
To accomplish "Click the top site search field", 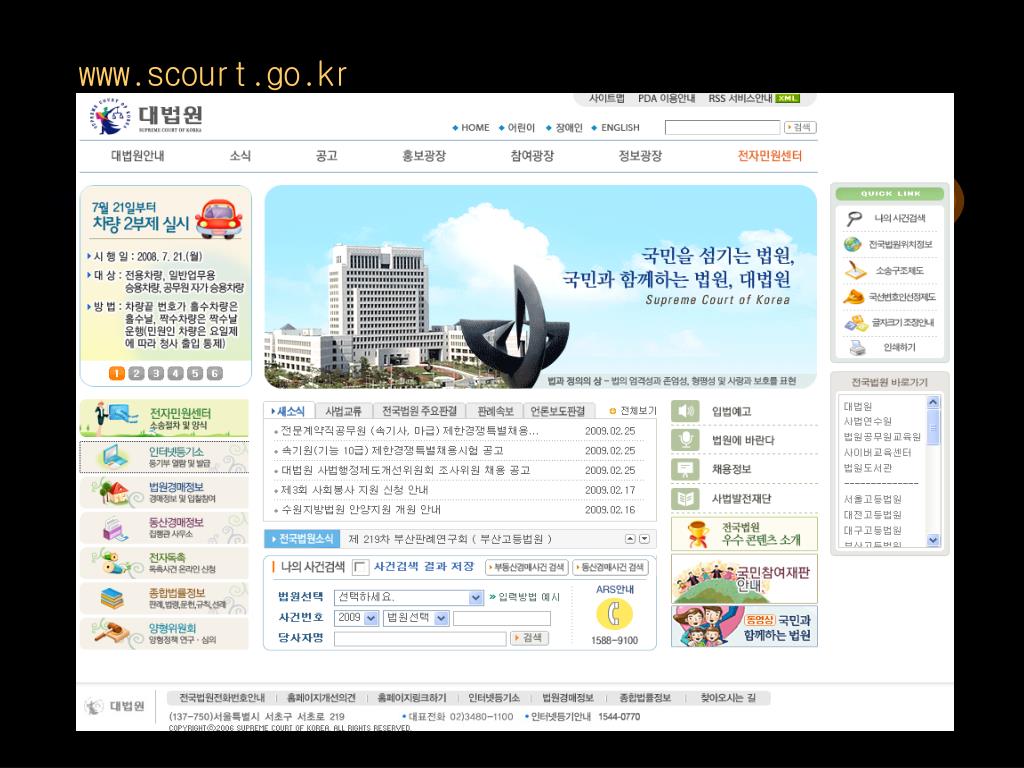I will 722,127.
